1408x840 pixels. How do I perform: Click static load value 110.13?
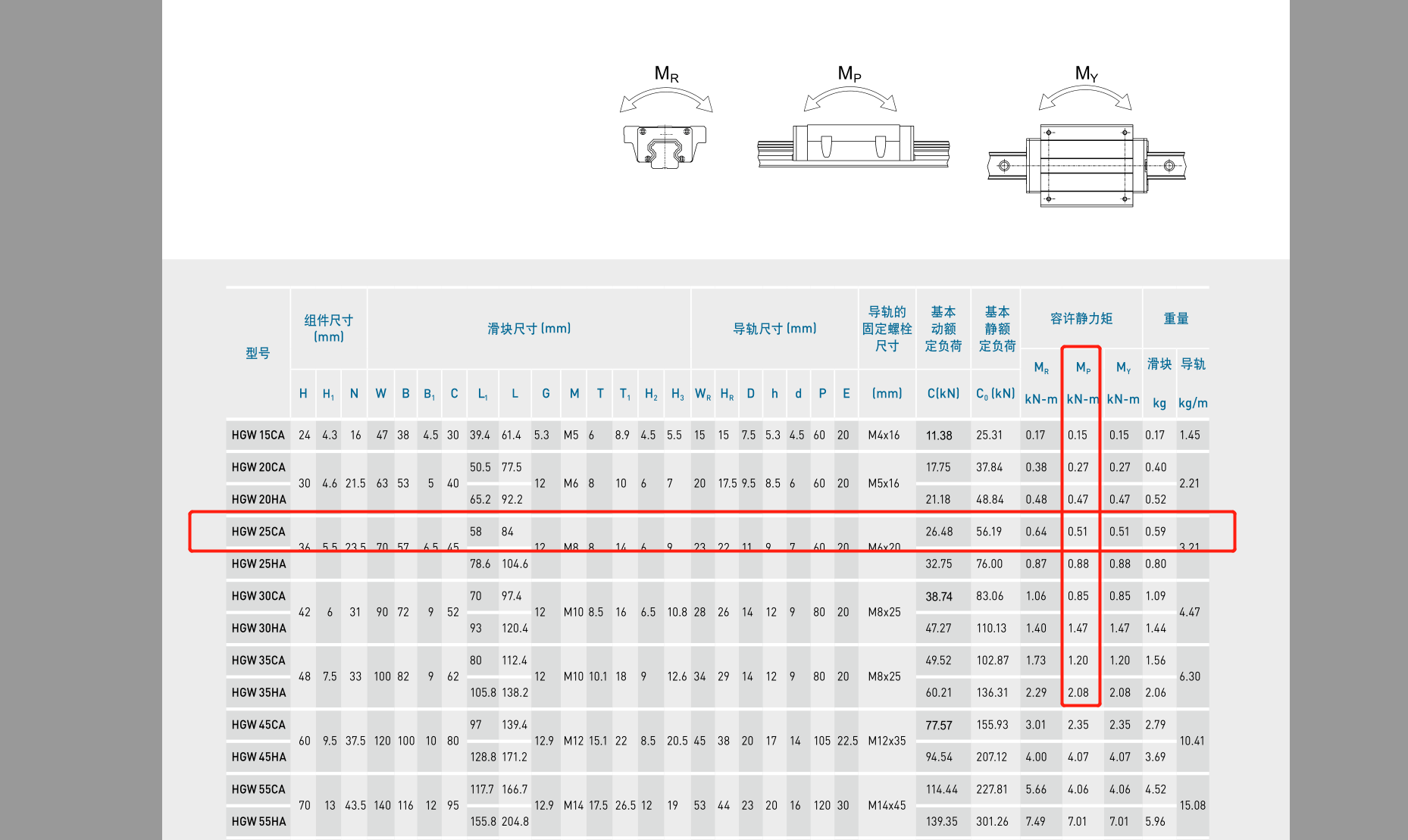pos(991,629)
